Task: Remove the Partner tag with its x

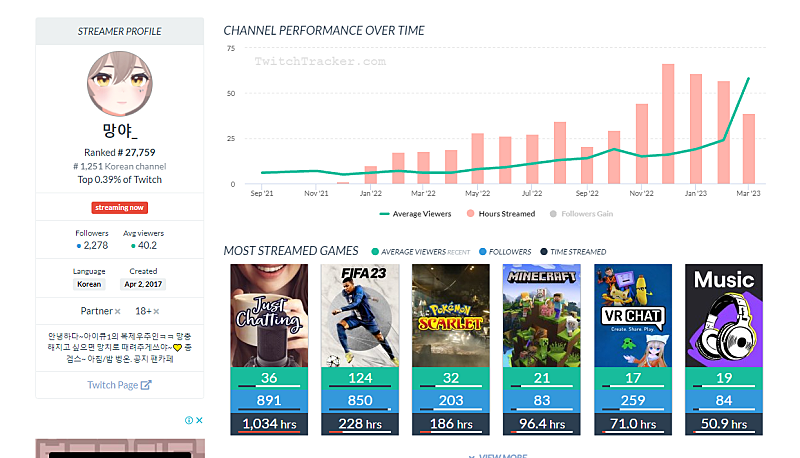Action: (x=117, y=311)
